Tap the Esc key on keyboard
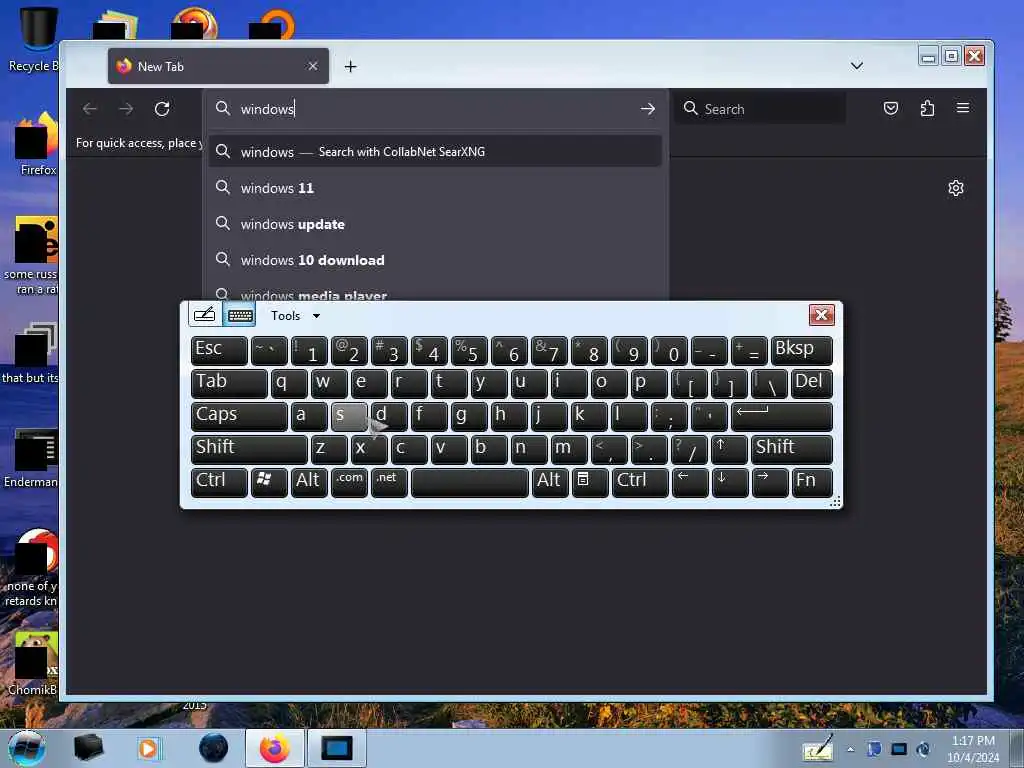1024x768 pixels. coord(219,350)
